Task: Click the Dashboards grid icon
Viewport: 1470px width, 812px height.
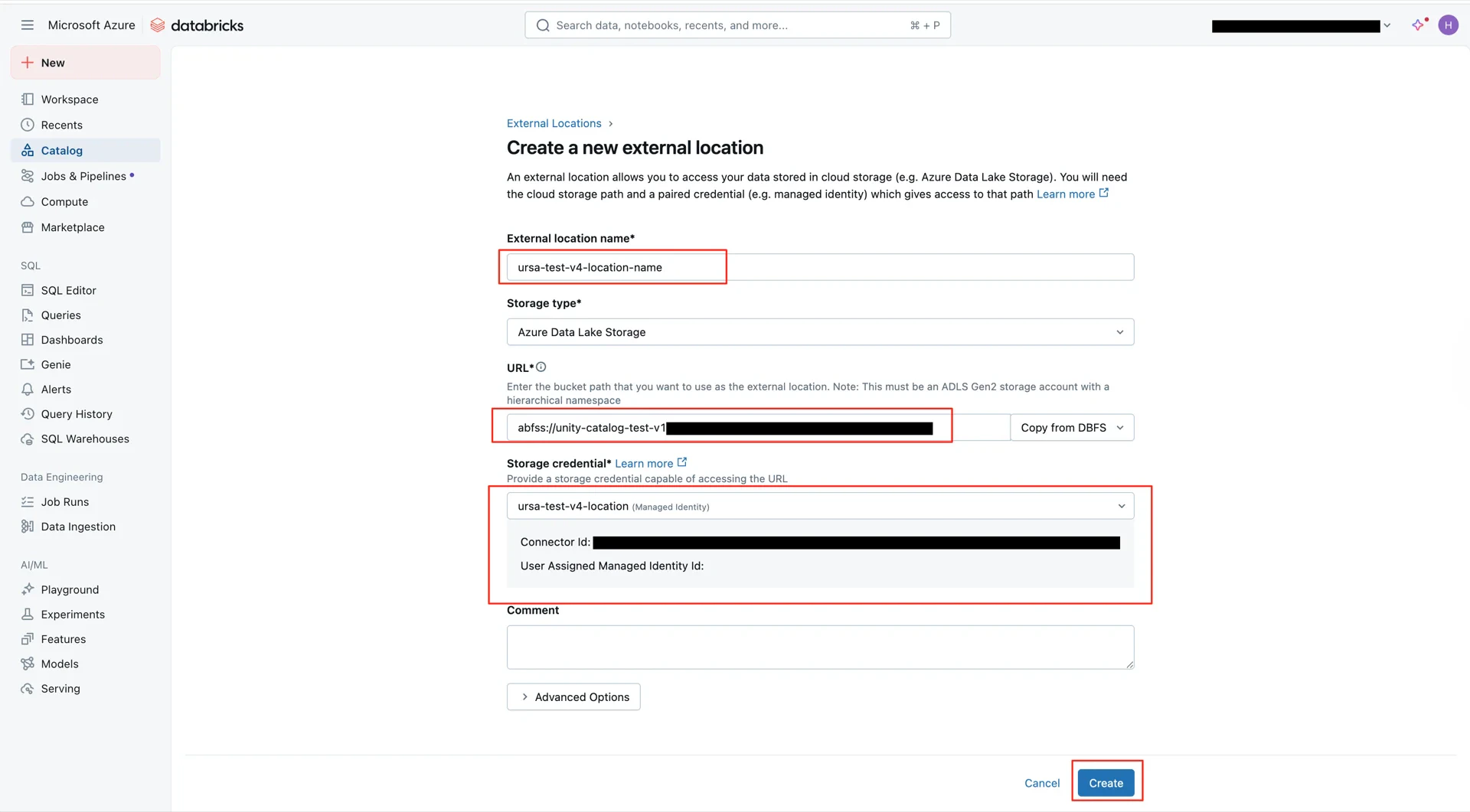Action: pos(28,340)
